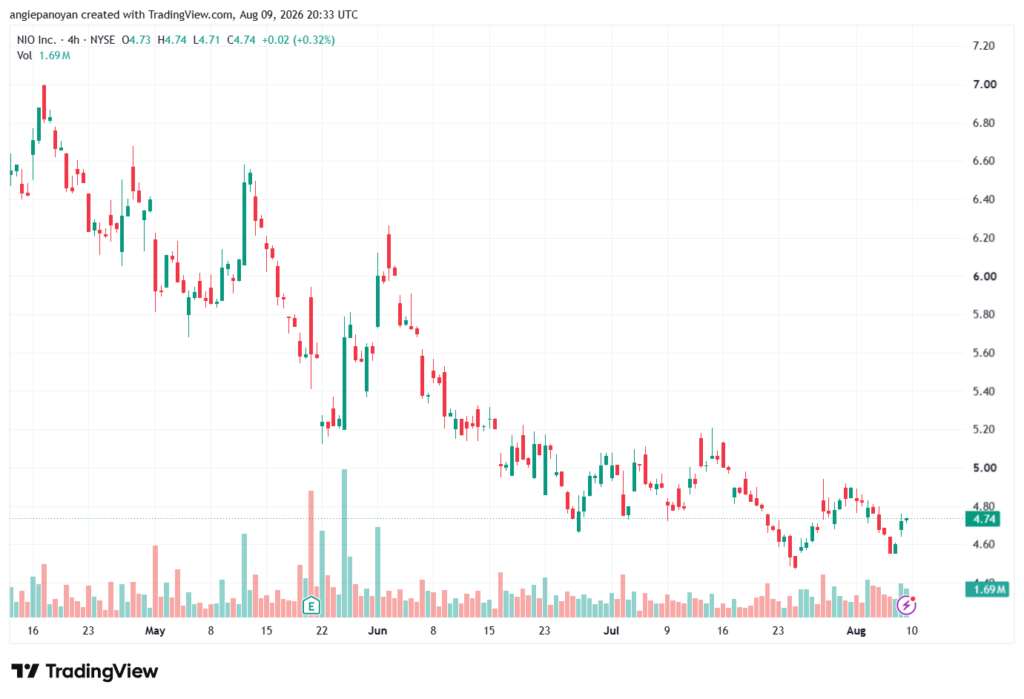
Task: Click the tallest green volume bar
Action: pos(344,543)
